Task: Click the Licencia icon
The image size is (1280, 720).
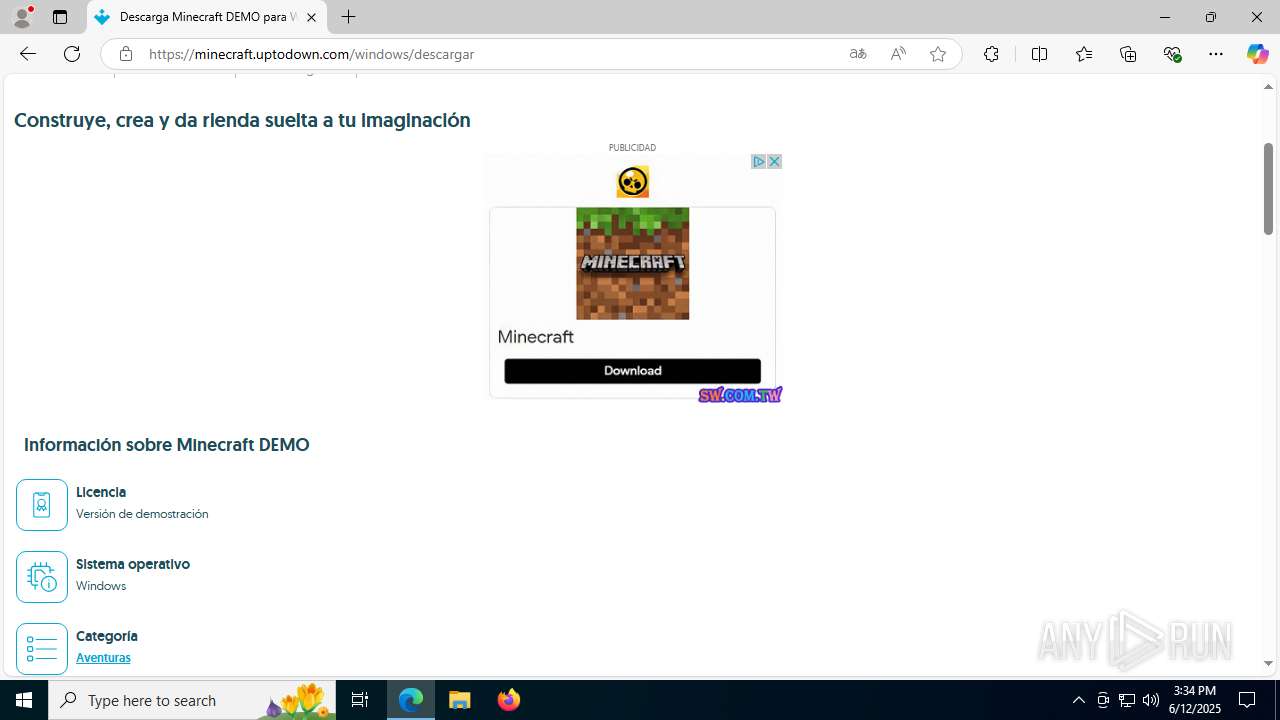Action: 42,504
